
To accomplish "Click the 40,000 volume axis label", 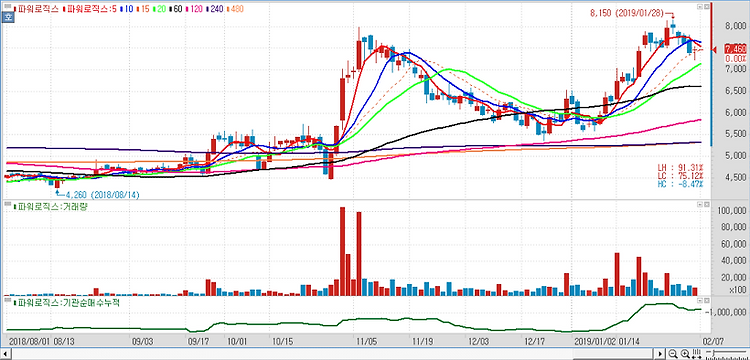I will click(733, 261).
